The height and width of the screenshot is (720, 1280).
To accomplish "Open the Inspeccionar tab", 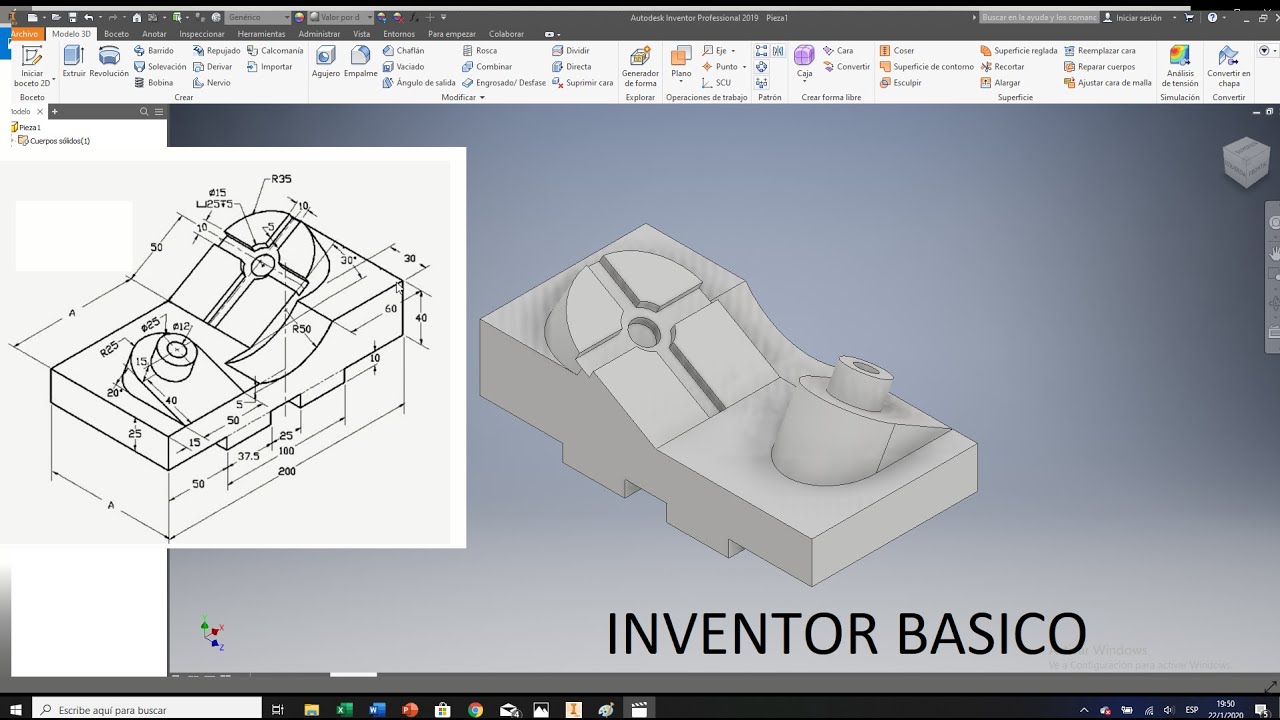I will [x=201, y=33].
